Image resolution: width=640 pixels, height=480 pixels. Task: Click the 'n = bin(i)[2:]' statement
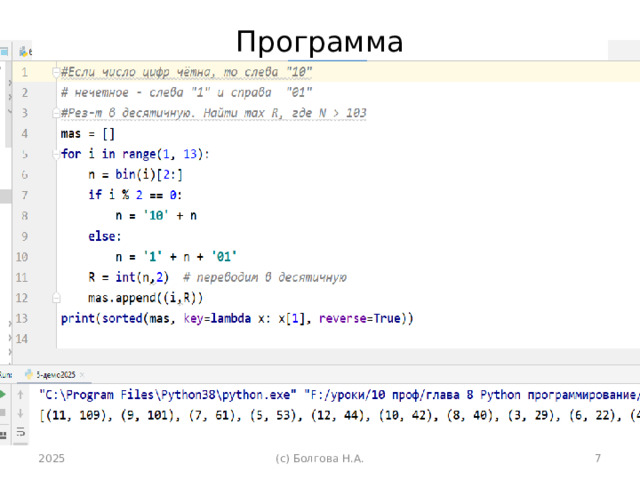[x=136, y=175]
